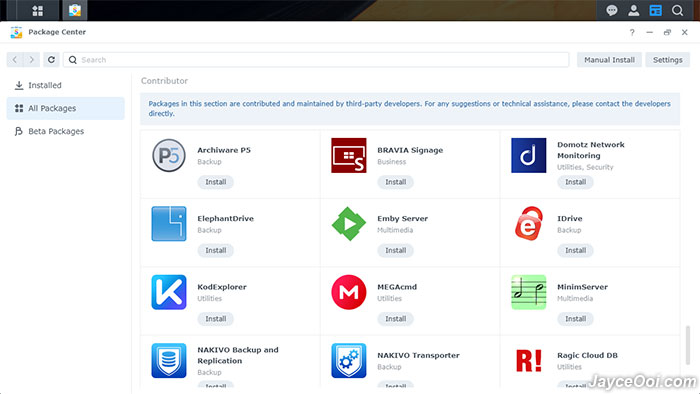Select the Domotz Network Monitoring icon
Image resolution: width=700 pixels, height=394 pixels.
tap(529, 155)
